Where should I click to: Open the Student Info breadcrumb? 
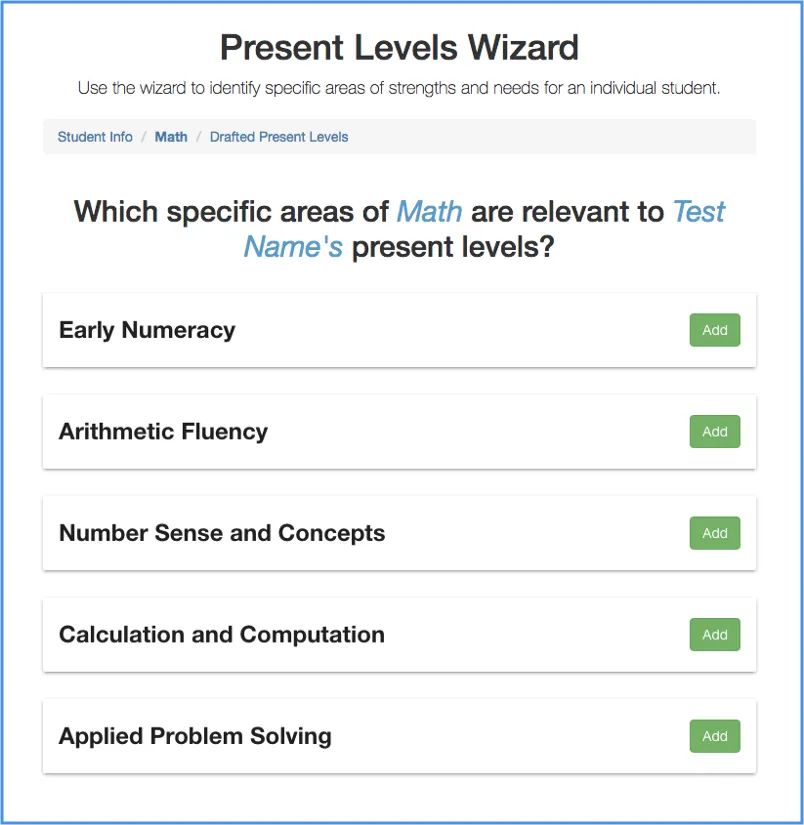pyautogui.click(x=95, y=137)
